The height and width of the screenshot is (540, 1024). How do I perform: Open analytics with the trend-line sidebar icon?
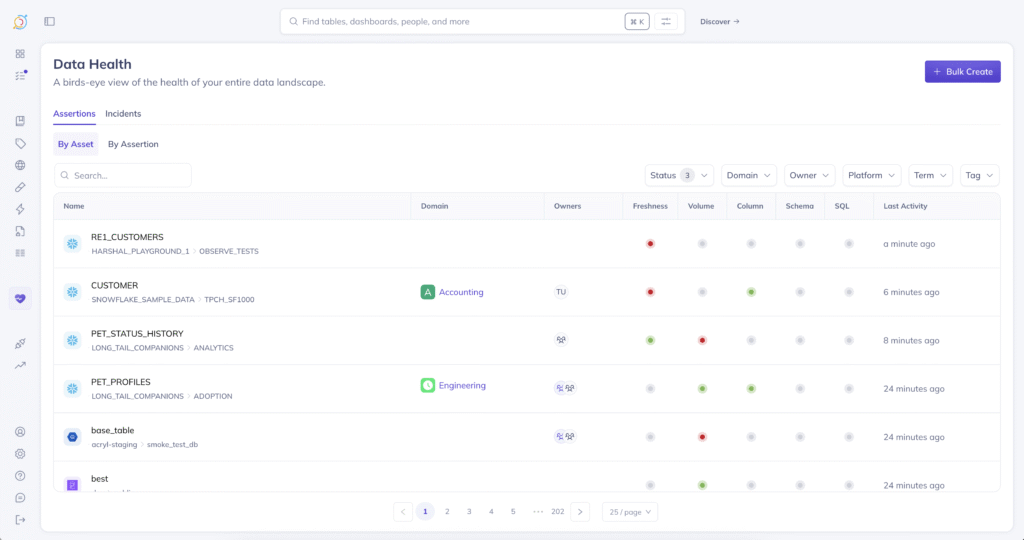(x=20, y=365)
